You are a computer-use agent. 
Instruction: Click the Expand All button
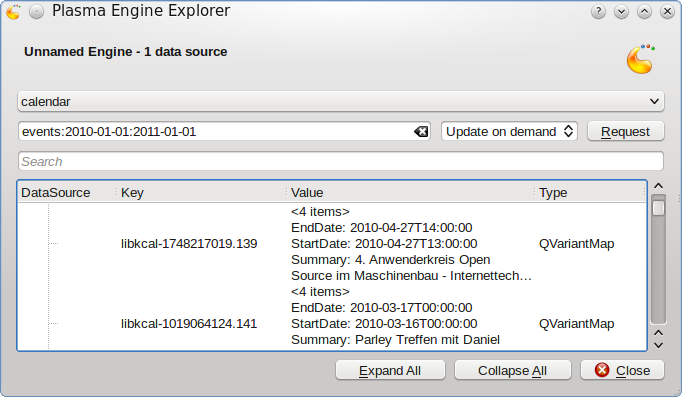click(x=390, y=370)
